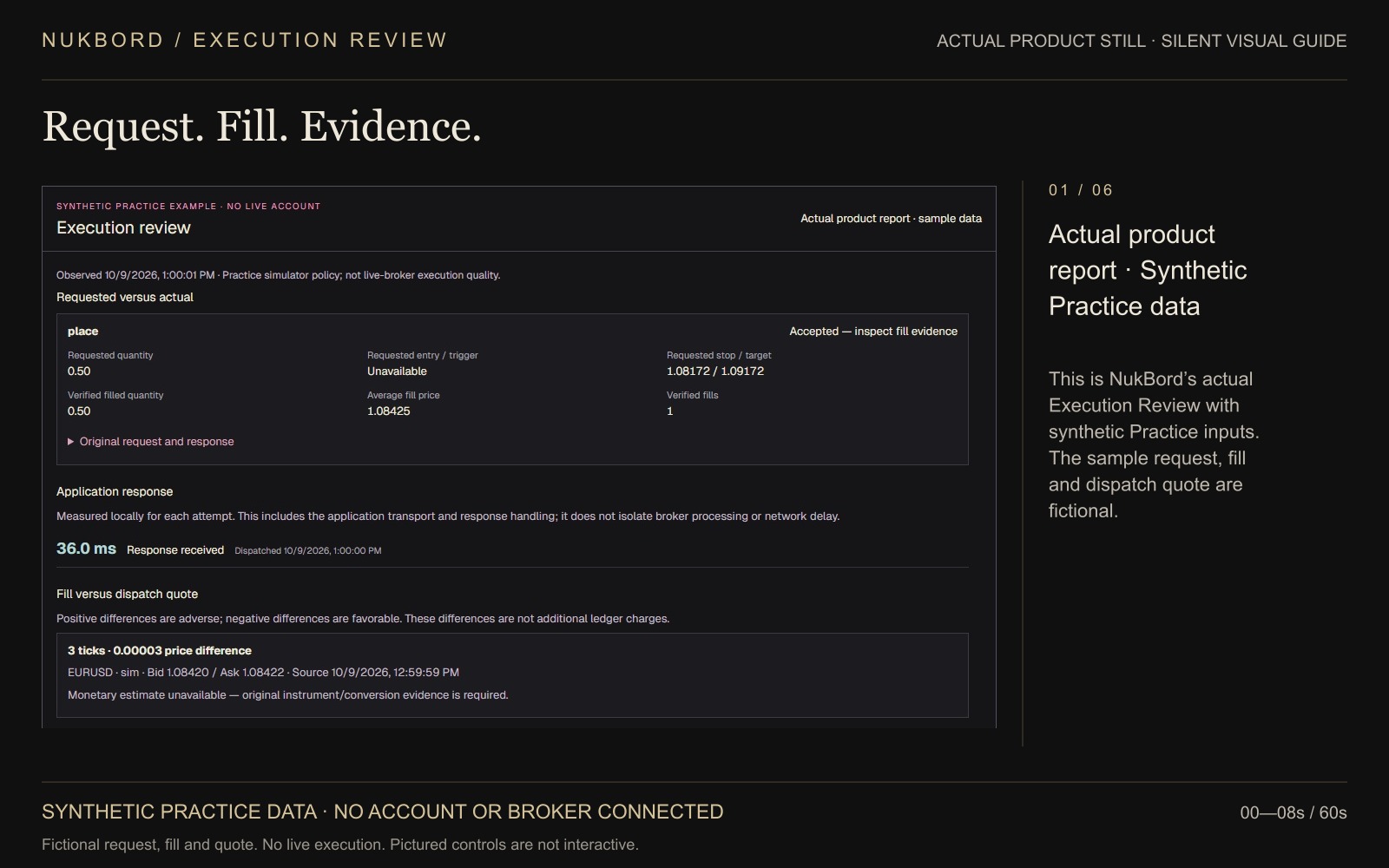Click 'Actual product report · sample data' label
The width and height of the screenshot is (1389, 868).
coord(891,219)
